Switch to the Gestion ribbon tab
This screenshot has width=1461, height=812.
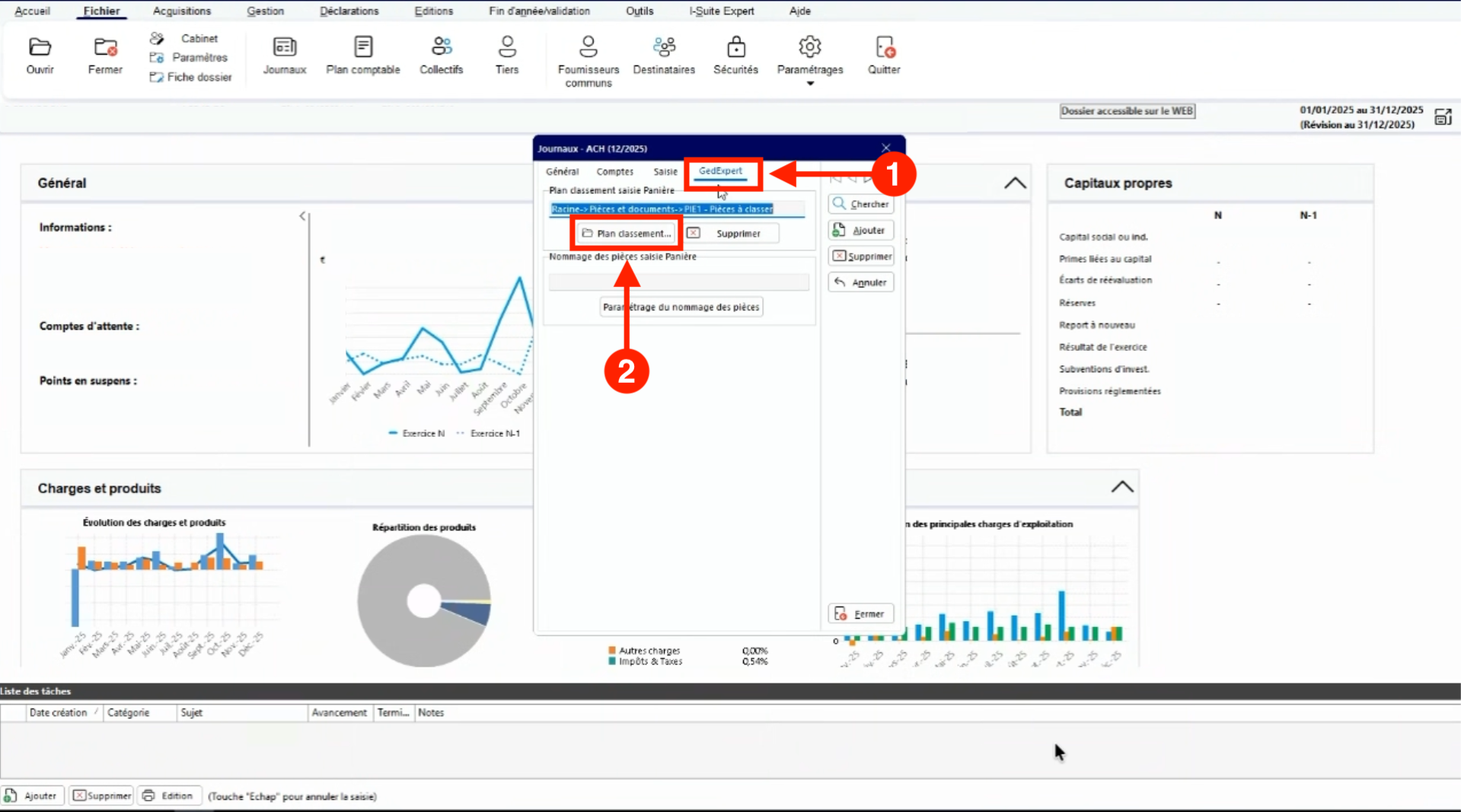(265, 11)
